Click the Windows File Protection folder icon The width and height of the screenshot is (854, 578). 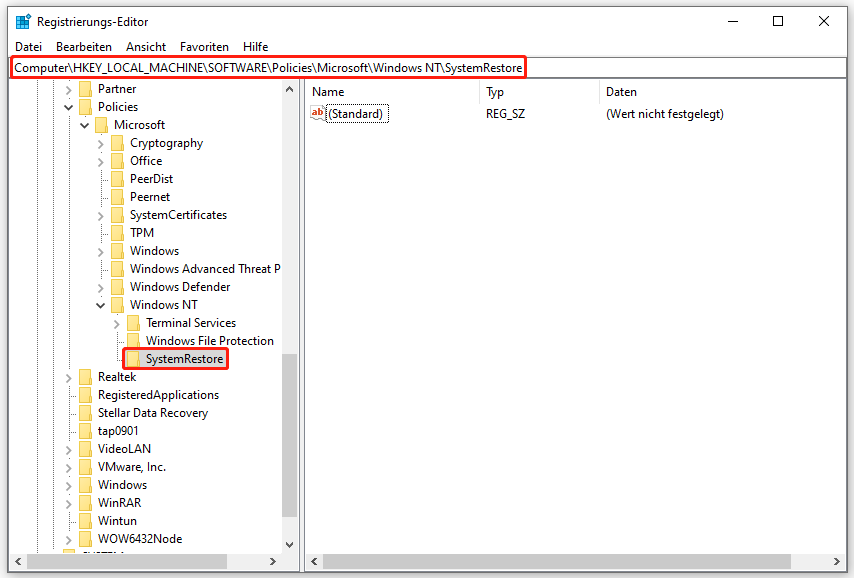133,340
